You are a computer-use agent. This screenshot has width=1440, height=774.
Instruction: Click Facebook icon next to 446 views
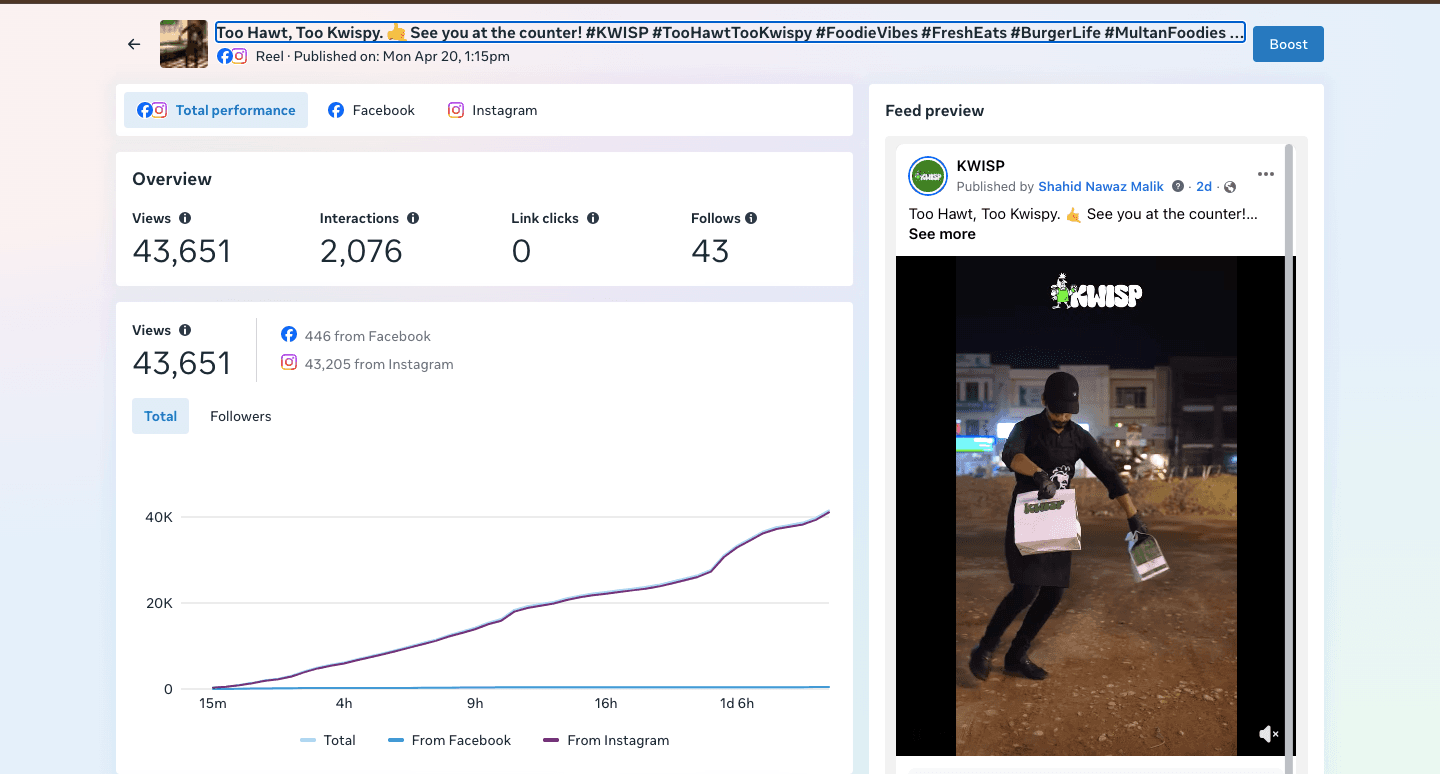tap(289, 335)
